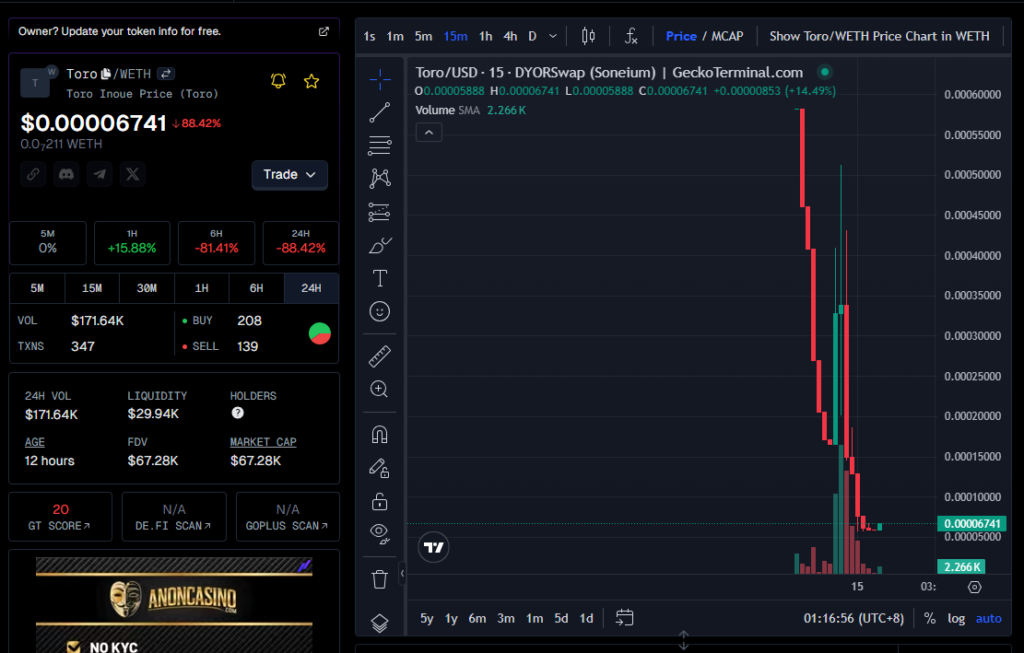Open the TradingView logo on chart

(x=434, y=547)
